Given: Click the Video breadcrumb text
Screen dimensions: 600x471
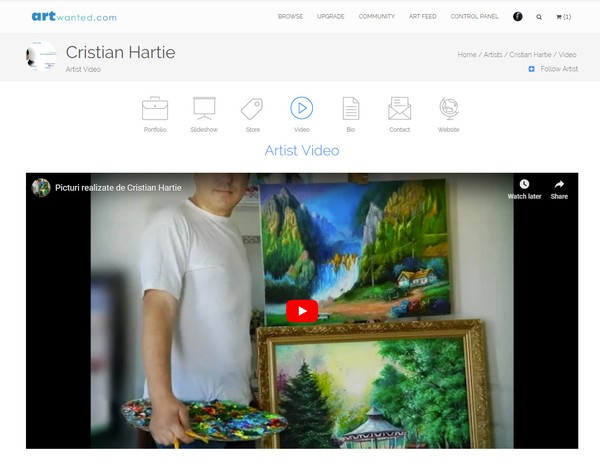Looking at the screenshot, I should click(x=567, y=55).
